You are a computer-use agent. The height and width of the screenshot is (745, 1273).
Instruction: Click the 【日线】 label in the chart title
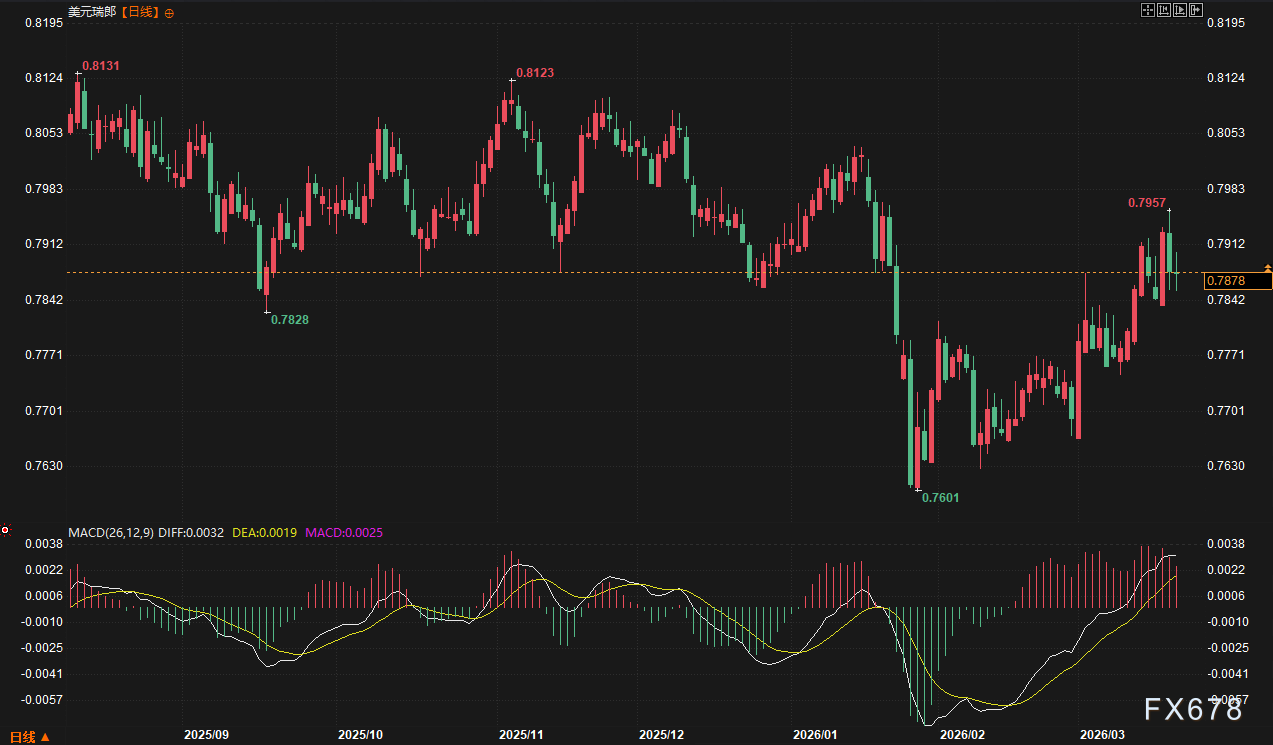(139, 13)
